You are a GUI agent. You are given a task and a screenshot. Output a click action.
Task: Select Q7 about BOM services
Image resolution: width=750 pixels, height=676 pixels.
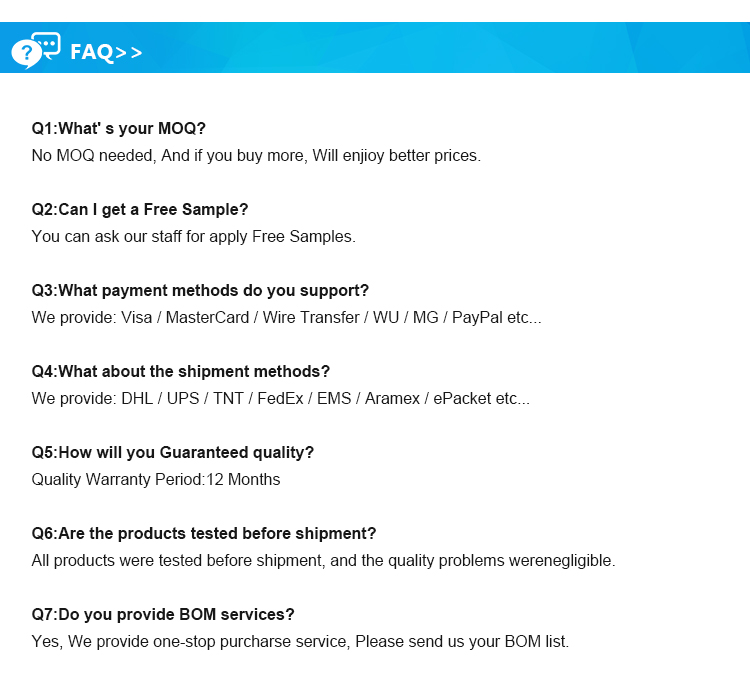click(x=163, y=615)
